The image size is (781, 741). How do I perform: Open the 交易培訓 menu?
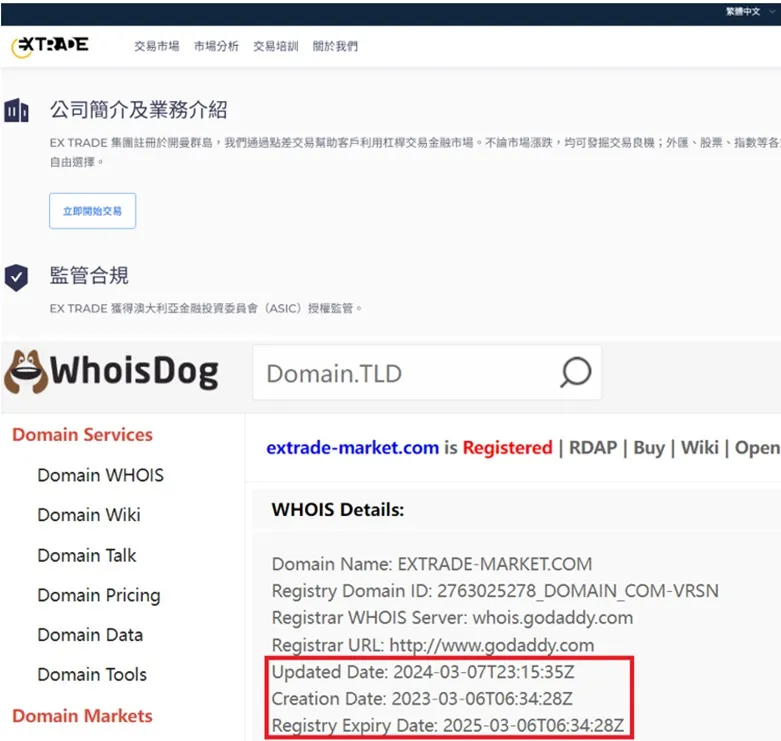click(275, 46)
